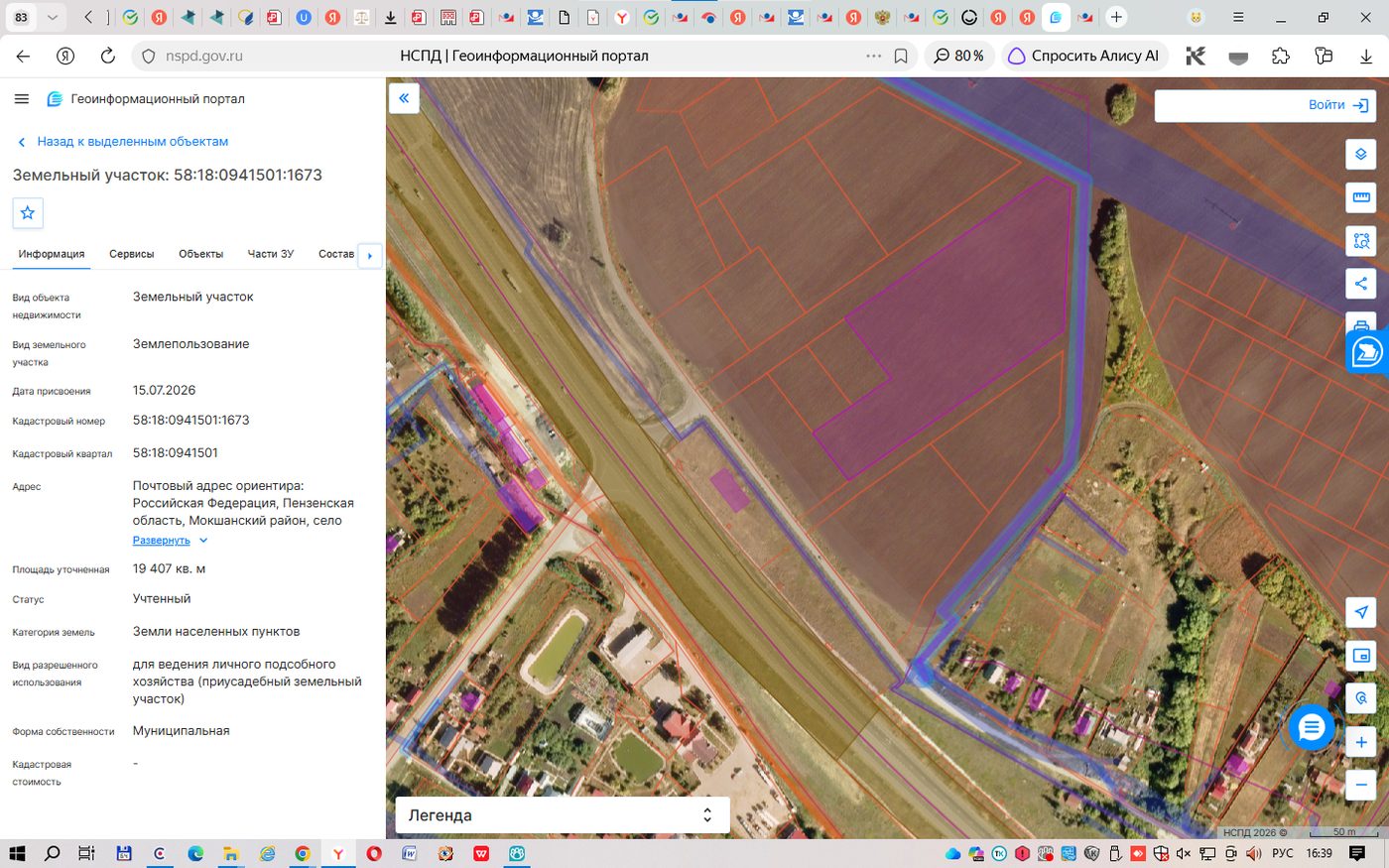Click the date value 15.07.2026
1389x868 pixels.
165,391
